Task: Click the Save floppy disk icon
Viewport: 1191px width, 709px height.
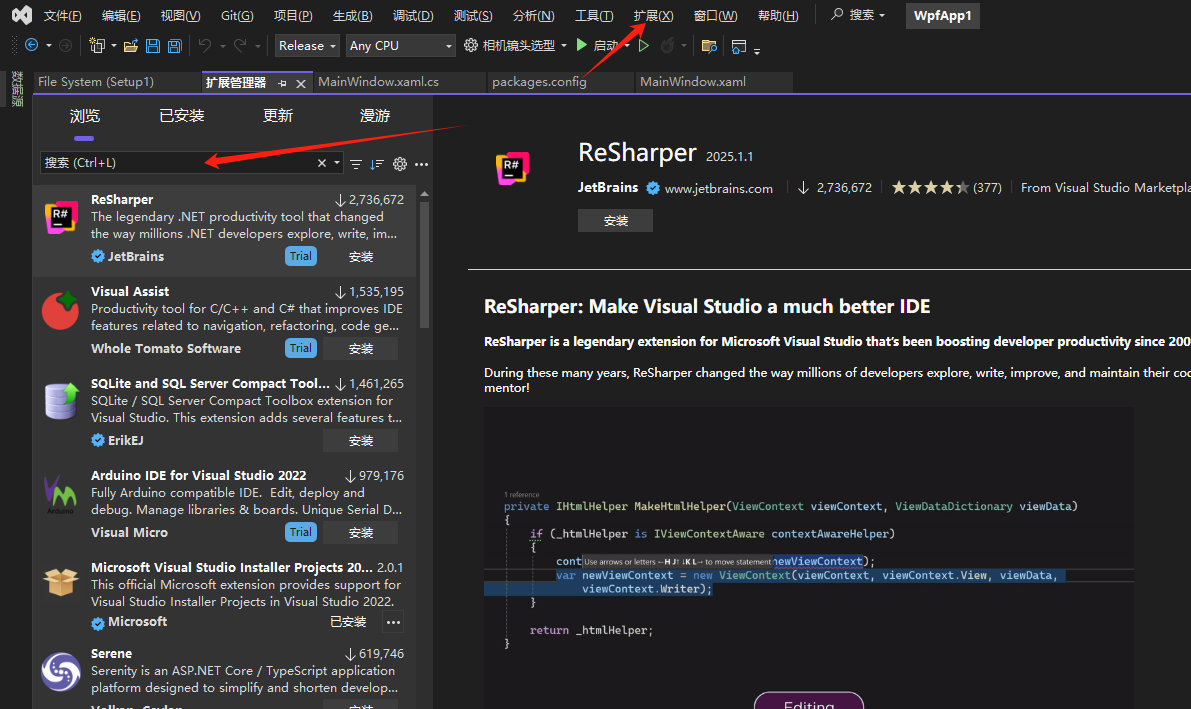Action: pos(153,46)
